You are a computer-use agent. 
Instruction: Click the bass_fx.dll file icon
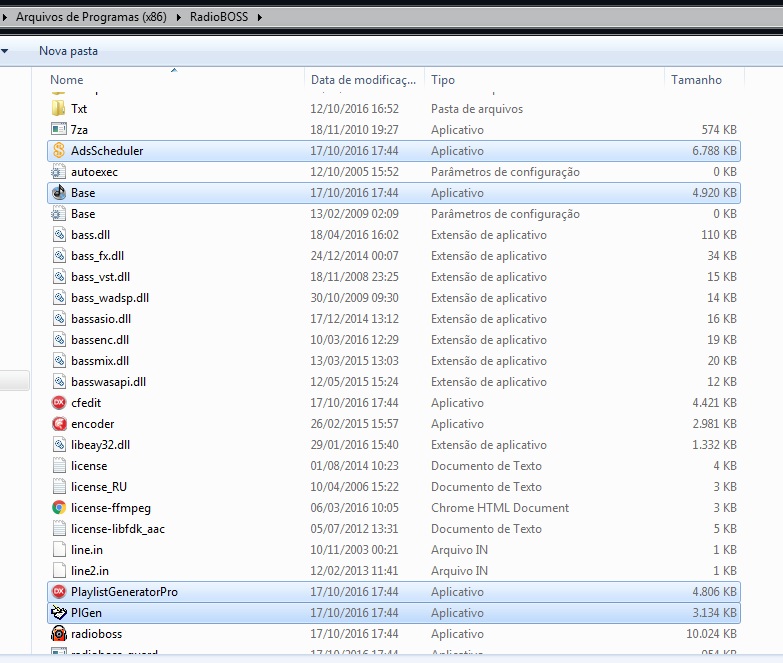pos(59,256)
